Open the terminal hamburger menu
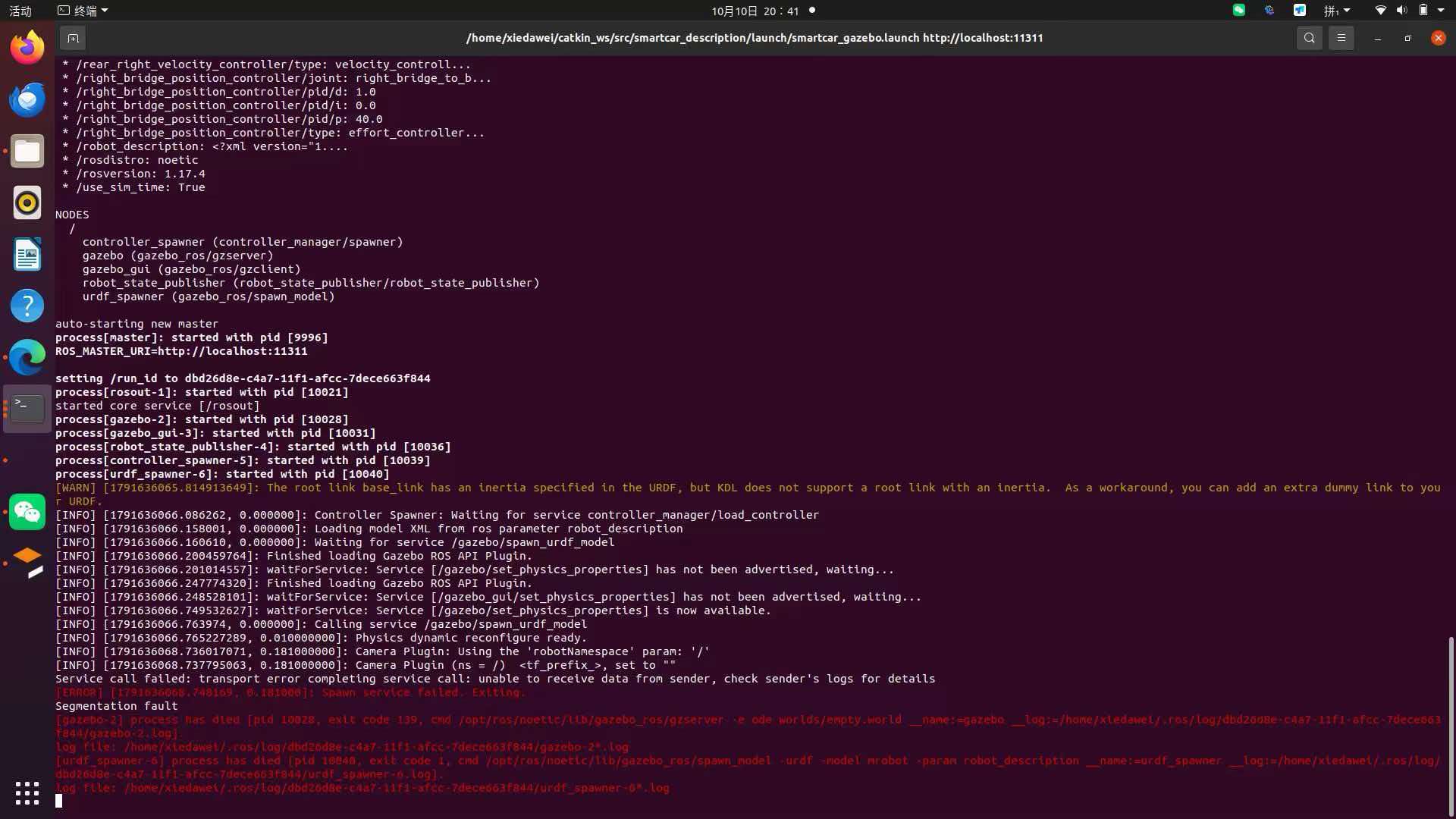 pos(1341,38)
